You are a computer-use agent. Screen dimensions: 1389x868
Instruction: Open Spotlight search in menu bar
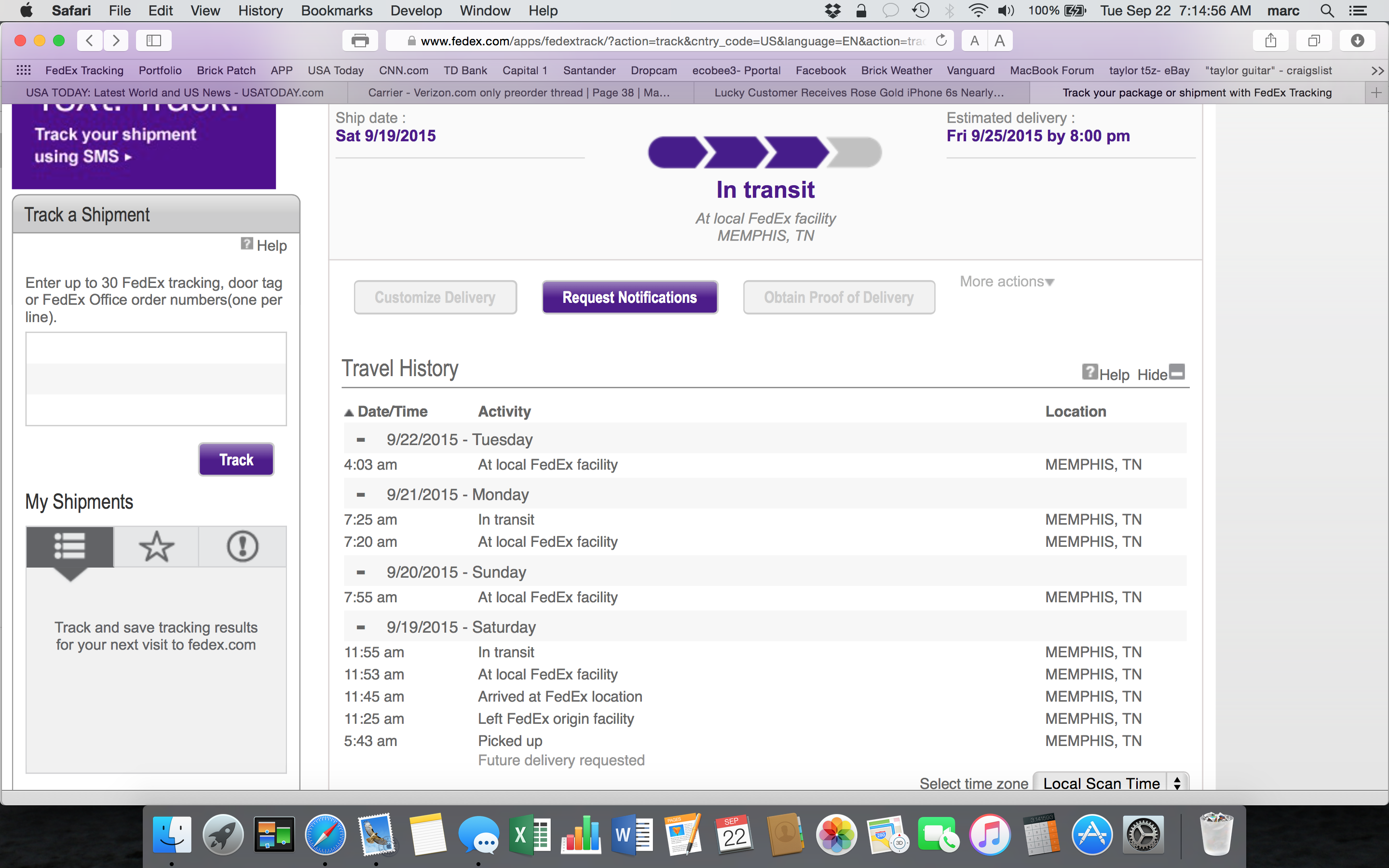tap(1326, 10)
